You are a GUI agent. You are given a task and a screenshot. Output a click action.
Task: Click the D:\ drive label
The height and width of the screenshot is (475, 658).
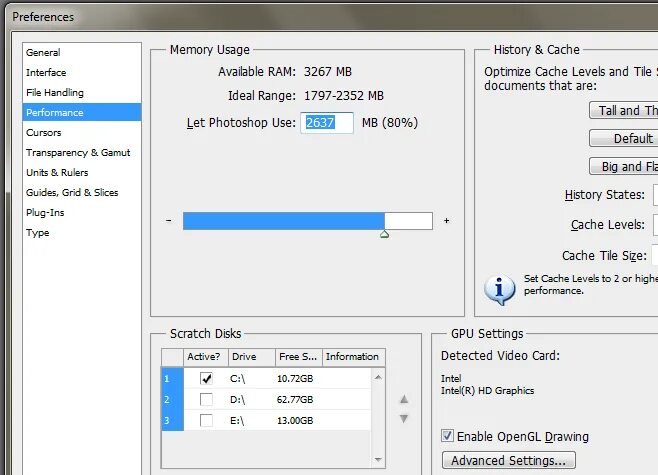click(238, 399)
